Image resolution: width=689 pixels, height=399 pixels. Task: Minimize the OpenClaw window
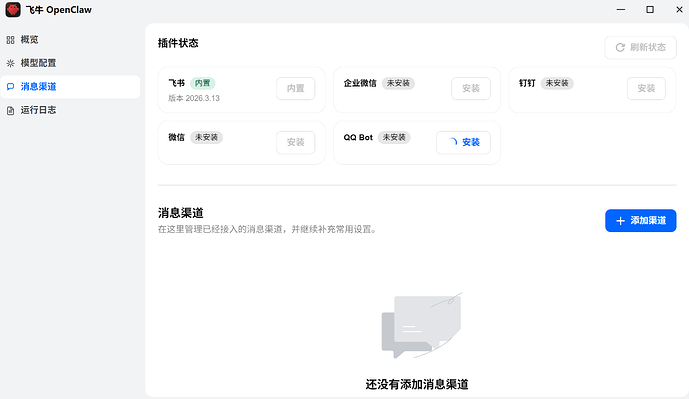tap(621, 10)
